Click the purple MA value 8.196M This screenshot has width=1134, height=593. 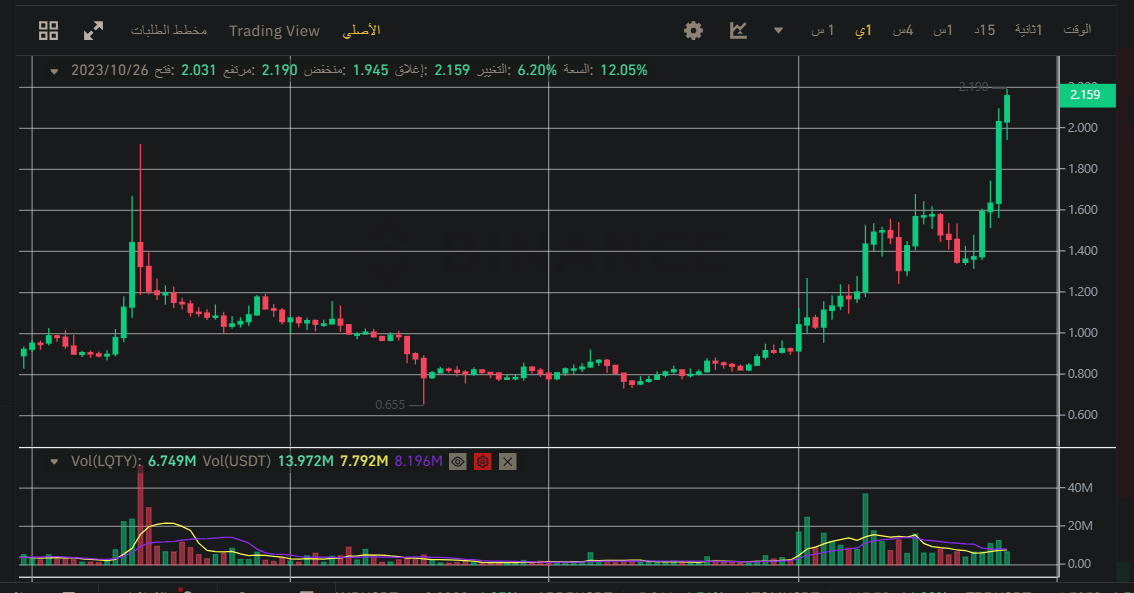tap(418, 461)
